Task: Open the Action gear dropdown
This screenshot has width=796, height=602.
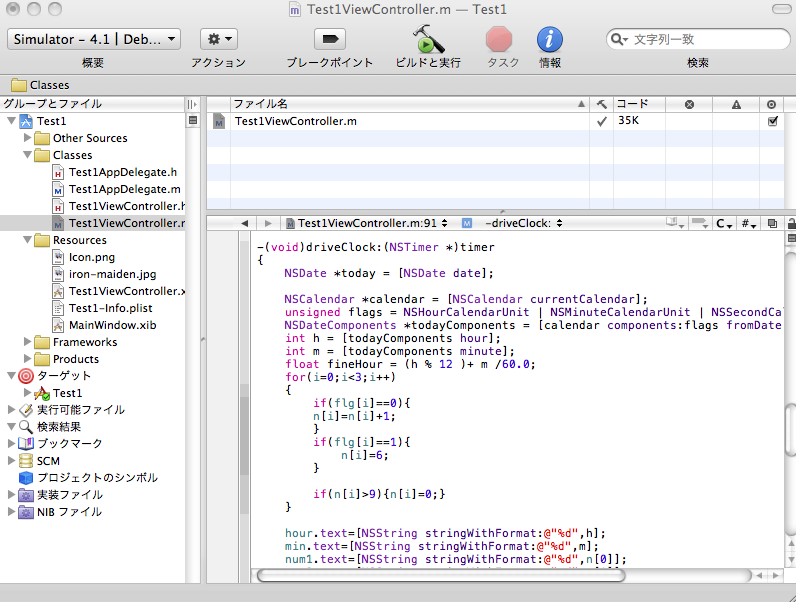Action: [x=219, y=39]
